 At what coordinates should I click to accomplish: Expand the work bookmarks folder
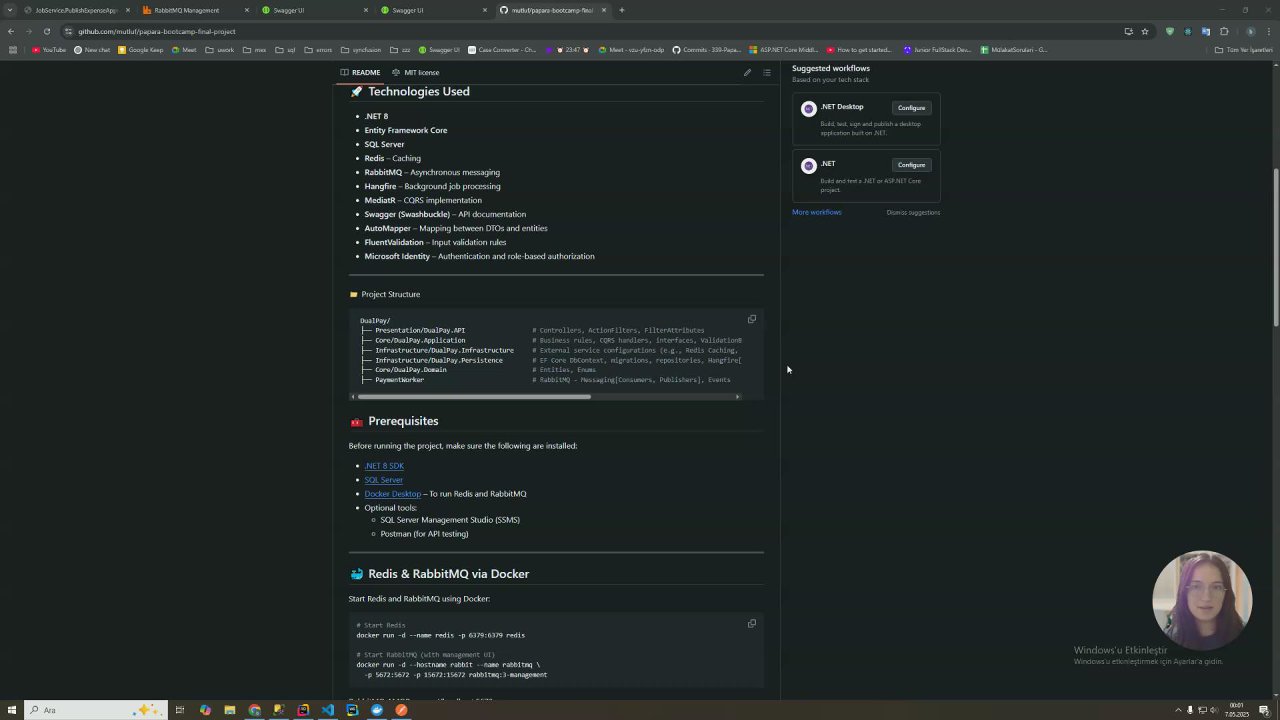[x=221, y=50]
